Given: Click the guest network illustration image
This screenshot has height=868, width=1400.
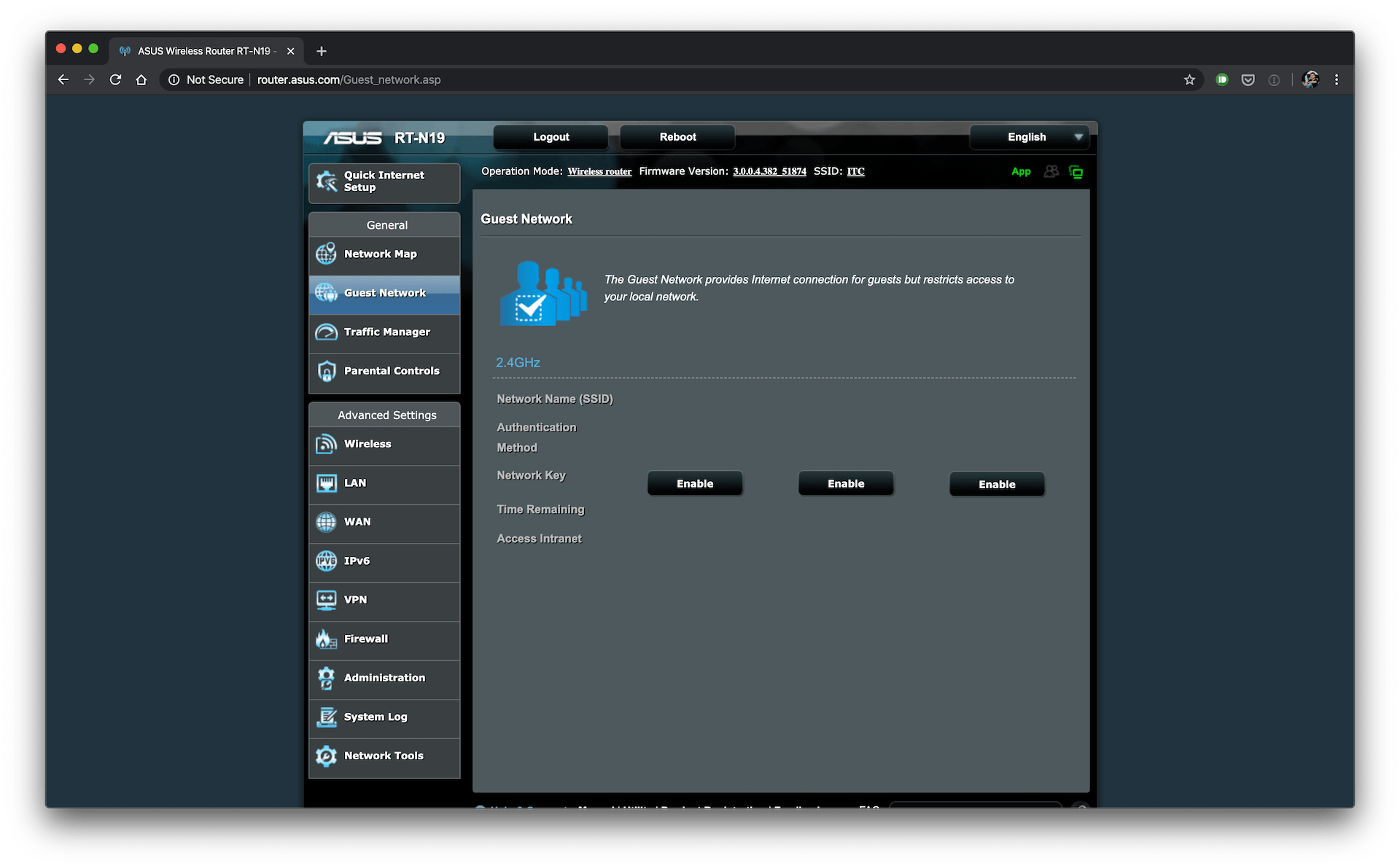Looking at the screenshot, I should pos(543,293).
